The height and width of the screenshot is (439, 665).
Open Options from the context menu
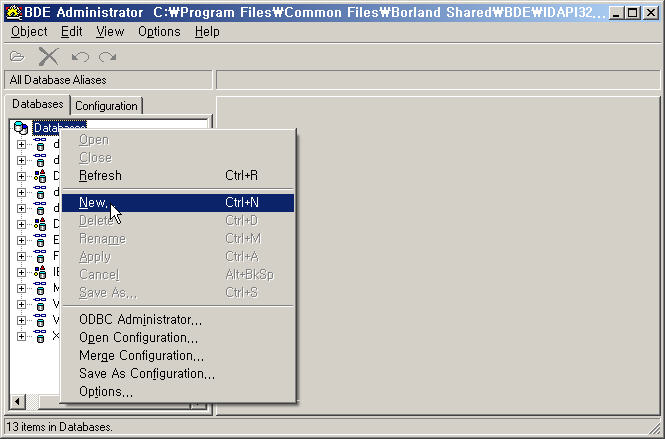105,392
